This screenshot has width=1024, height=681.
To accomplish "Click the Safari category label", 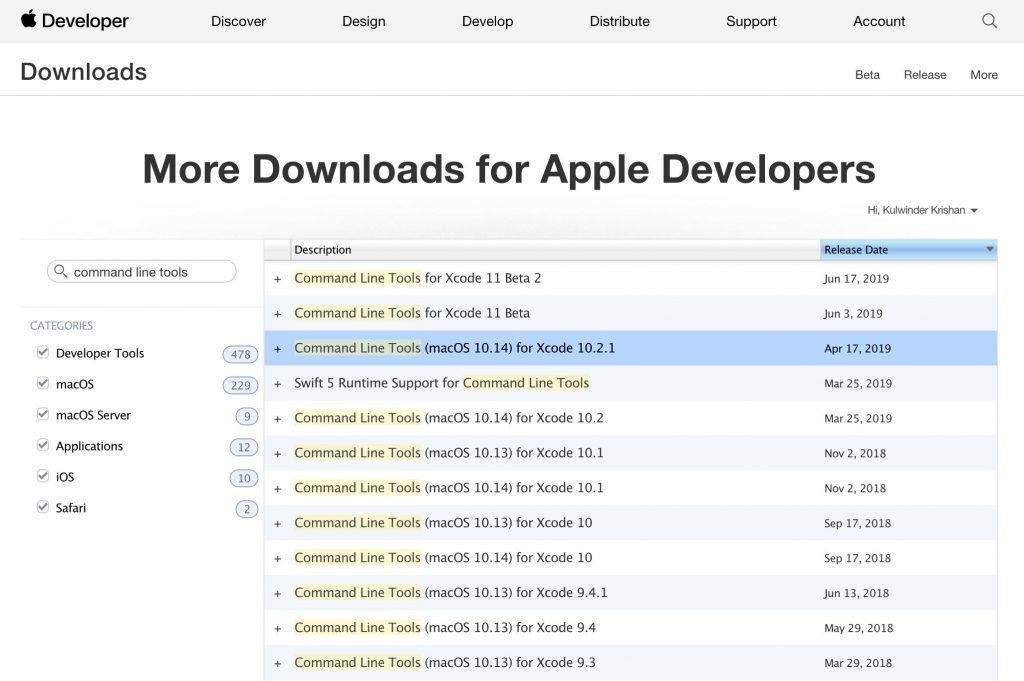I will 71,508.
